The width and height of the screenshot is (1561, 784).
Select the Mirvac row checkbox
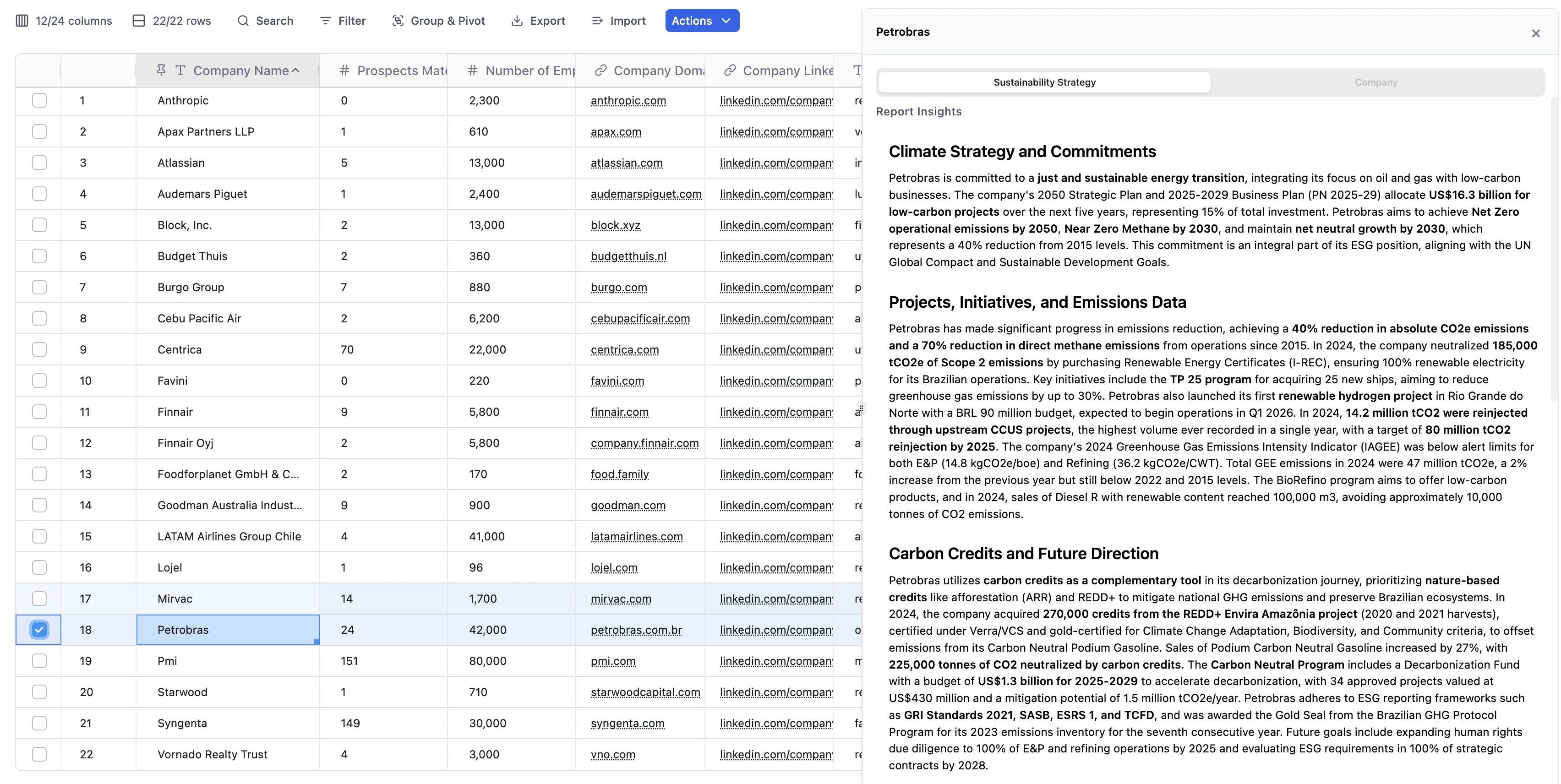point(39,599)
